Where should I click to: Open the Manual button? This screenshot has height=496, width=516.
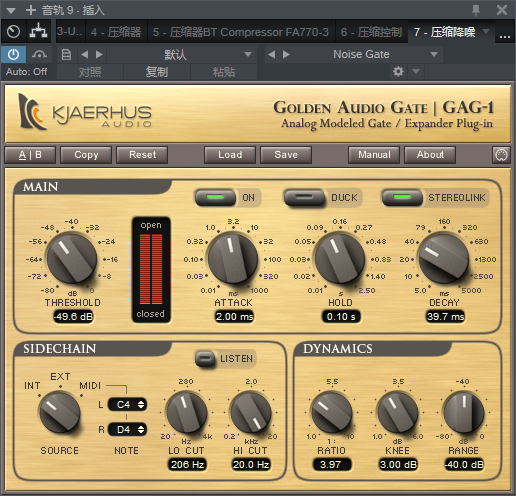(374, 155)
